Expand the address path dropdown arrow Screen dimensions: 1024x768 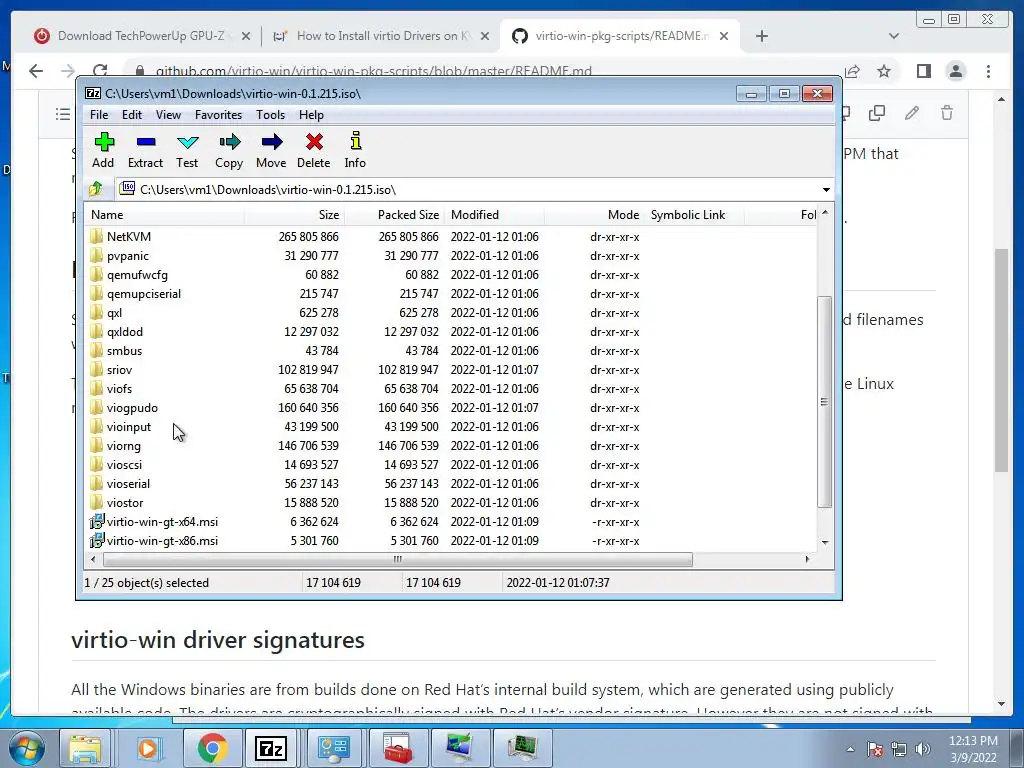point(826,190)
